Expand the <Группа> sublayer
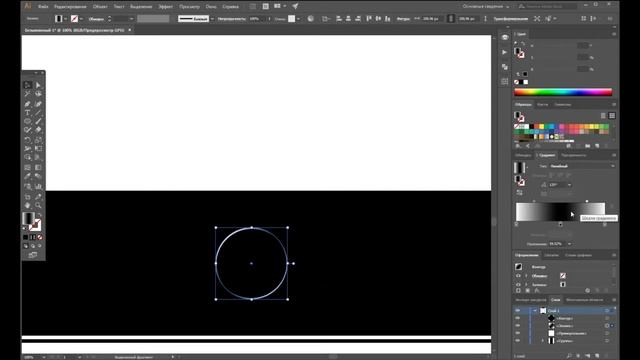The image size is (640, 360). click(x=542, y=340)
